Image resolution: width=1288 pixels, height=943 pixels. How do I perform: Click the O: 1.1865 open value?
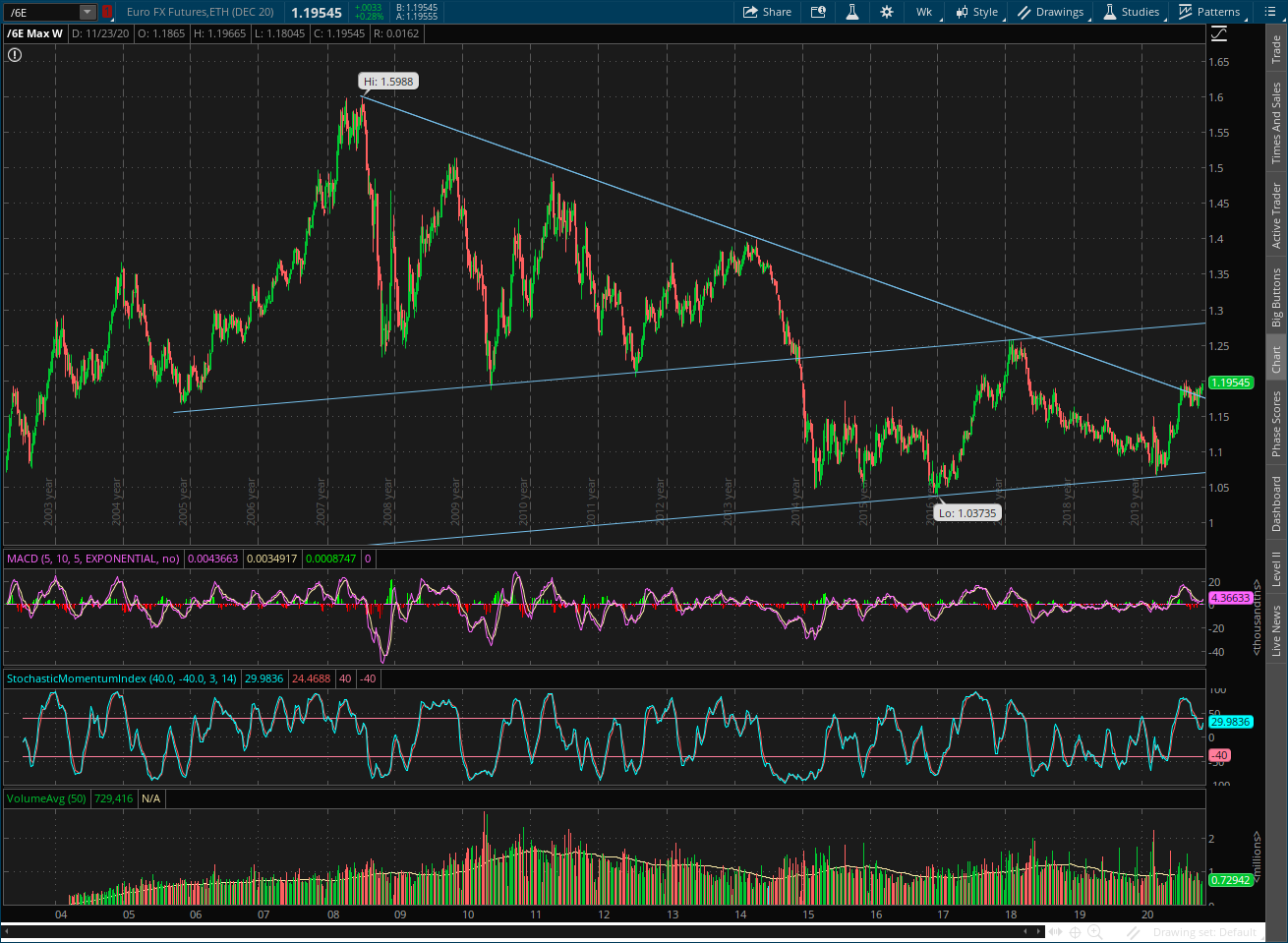click(161, 33)
